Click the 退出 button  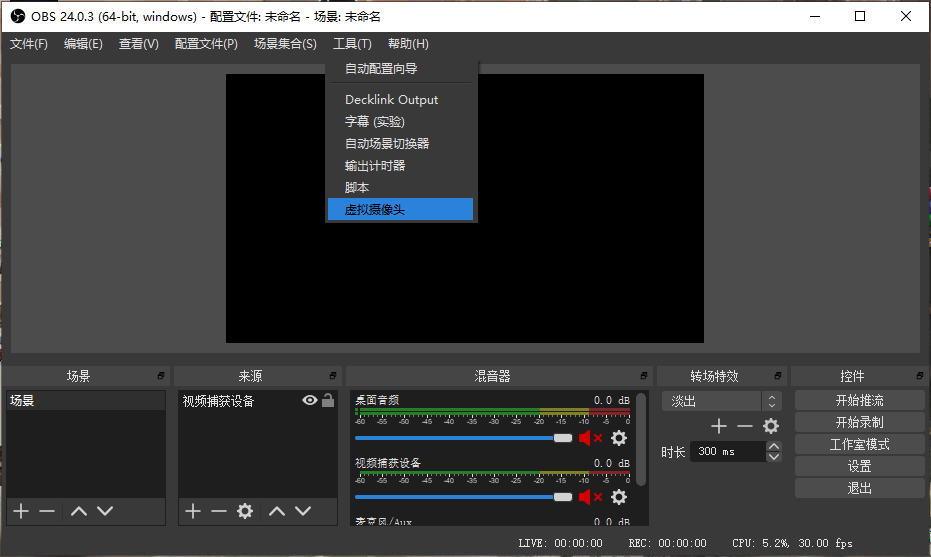(x=859, y=488)
